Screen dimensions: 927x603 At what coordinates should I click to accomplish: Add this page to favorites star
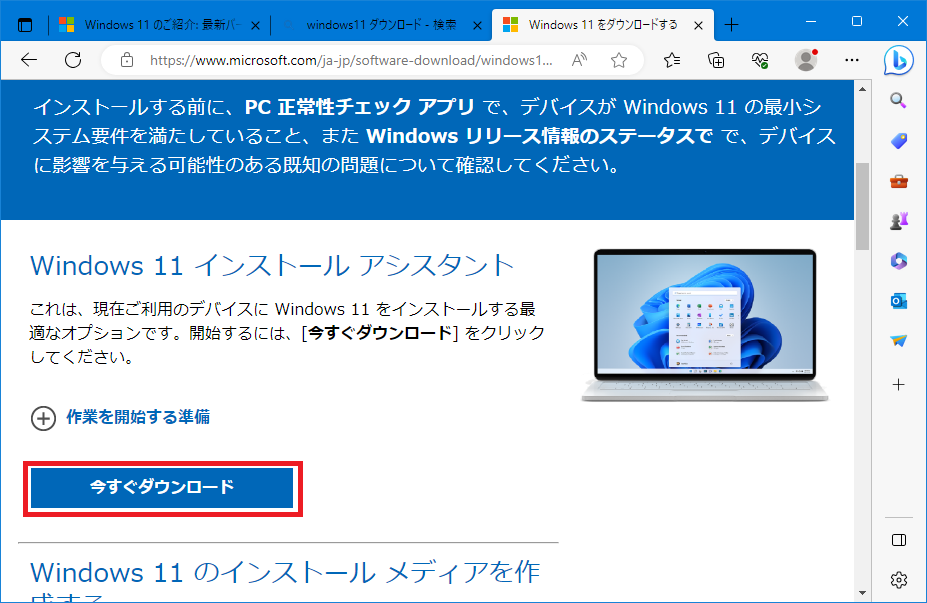tap(619, 60)
